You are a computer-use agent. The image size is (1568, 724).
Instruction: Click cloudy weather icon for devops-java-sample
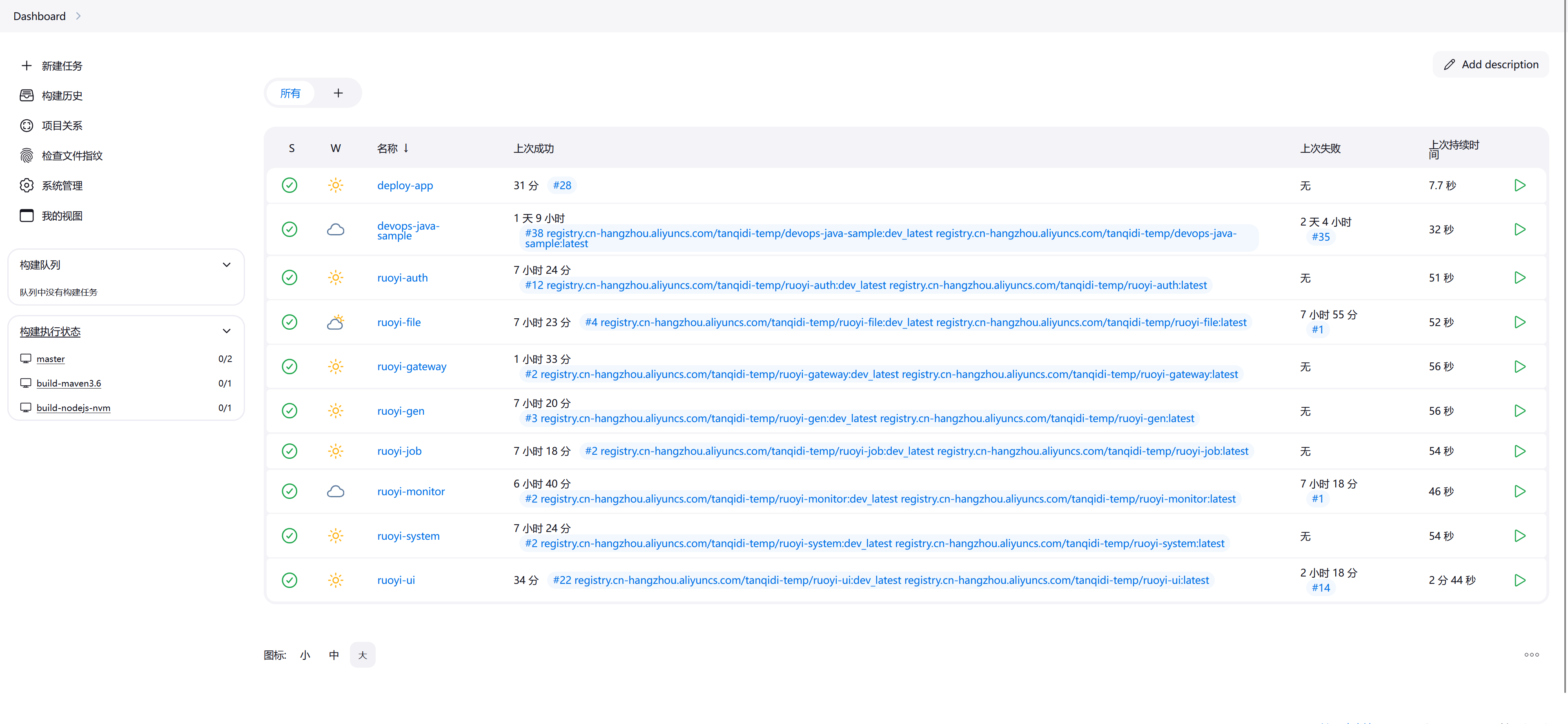click(335, 230)
